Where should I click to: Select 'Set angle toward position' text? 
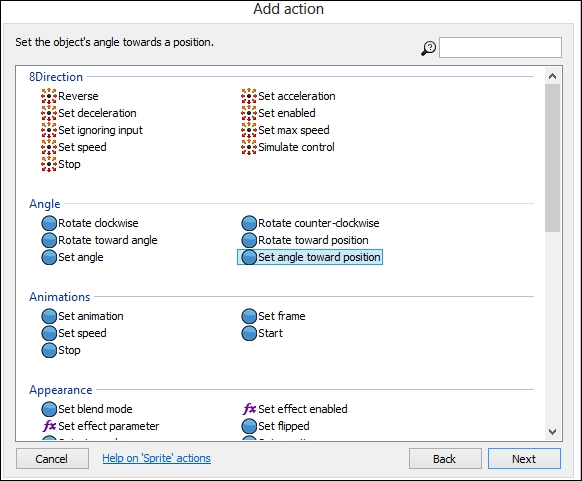click(319, 258)
